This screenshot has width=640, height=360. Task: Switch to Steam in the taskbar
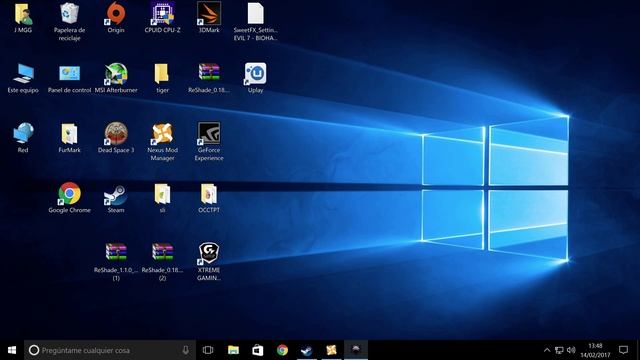click(307, 350)
